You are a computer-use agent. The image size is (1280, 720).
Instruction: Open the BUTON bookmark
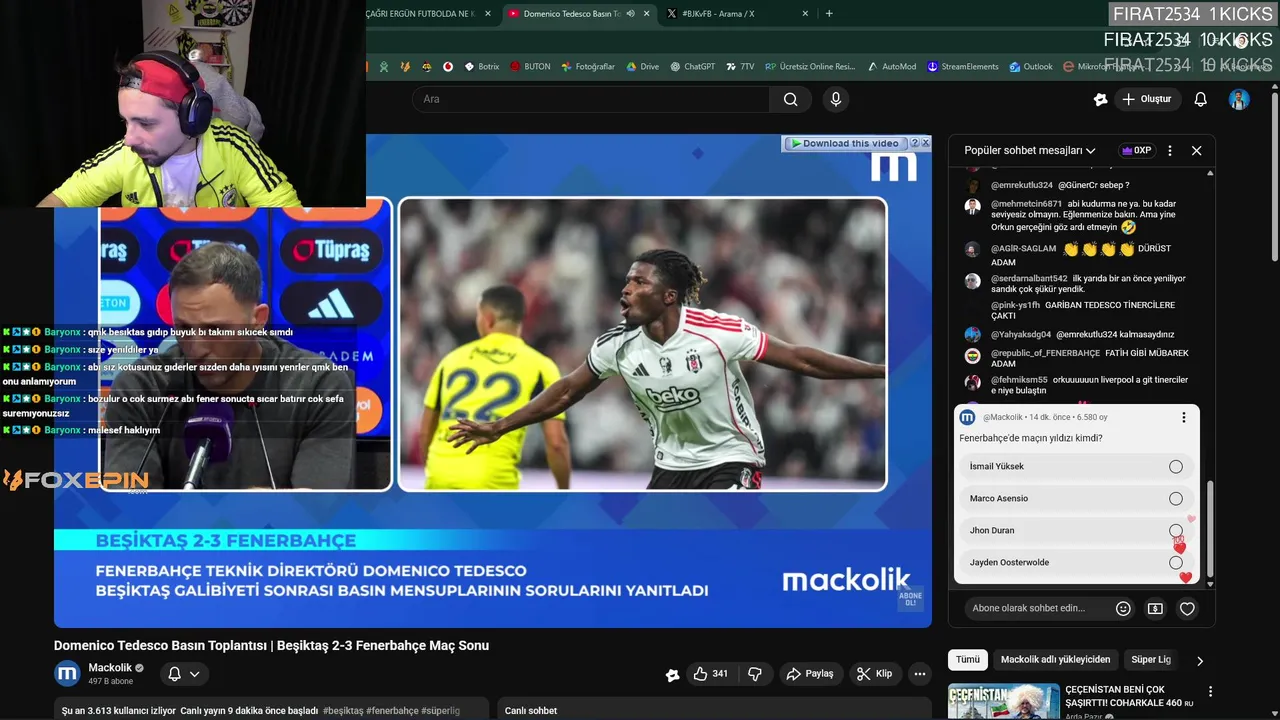coord(530,67)
